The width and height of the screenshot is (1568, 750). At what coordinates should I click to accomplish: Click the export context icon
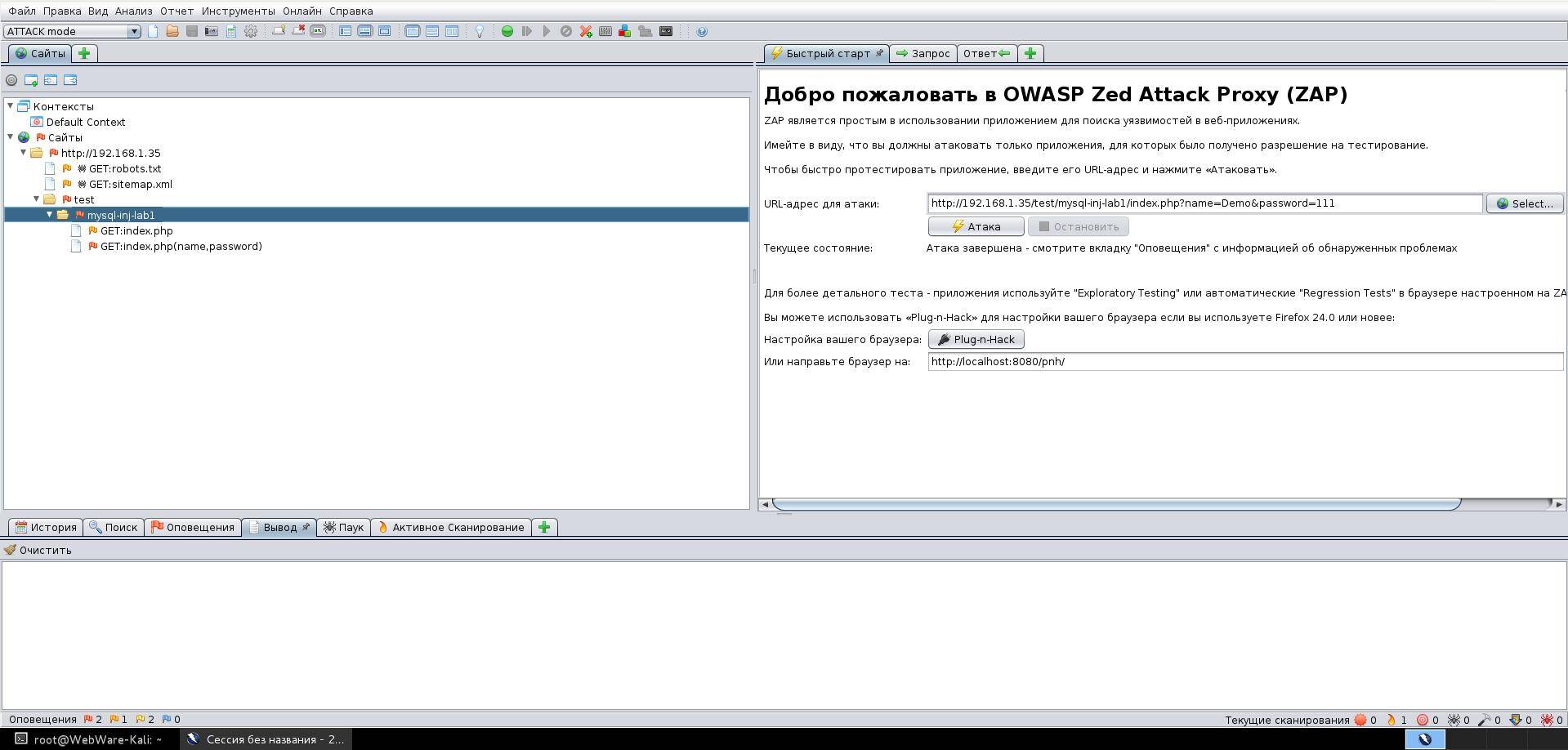pyautogui.click(x=70, y=80)
